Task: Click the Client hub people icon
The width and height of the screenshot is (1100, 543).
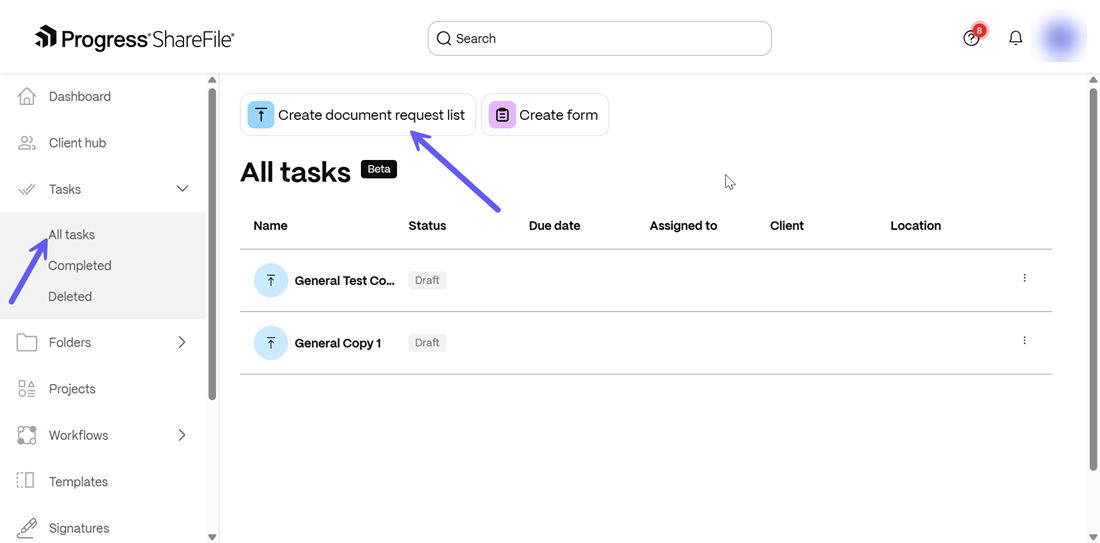Action: [27, 143]
